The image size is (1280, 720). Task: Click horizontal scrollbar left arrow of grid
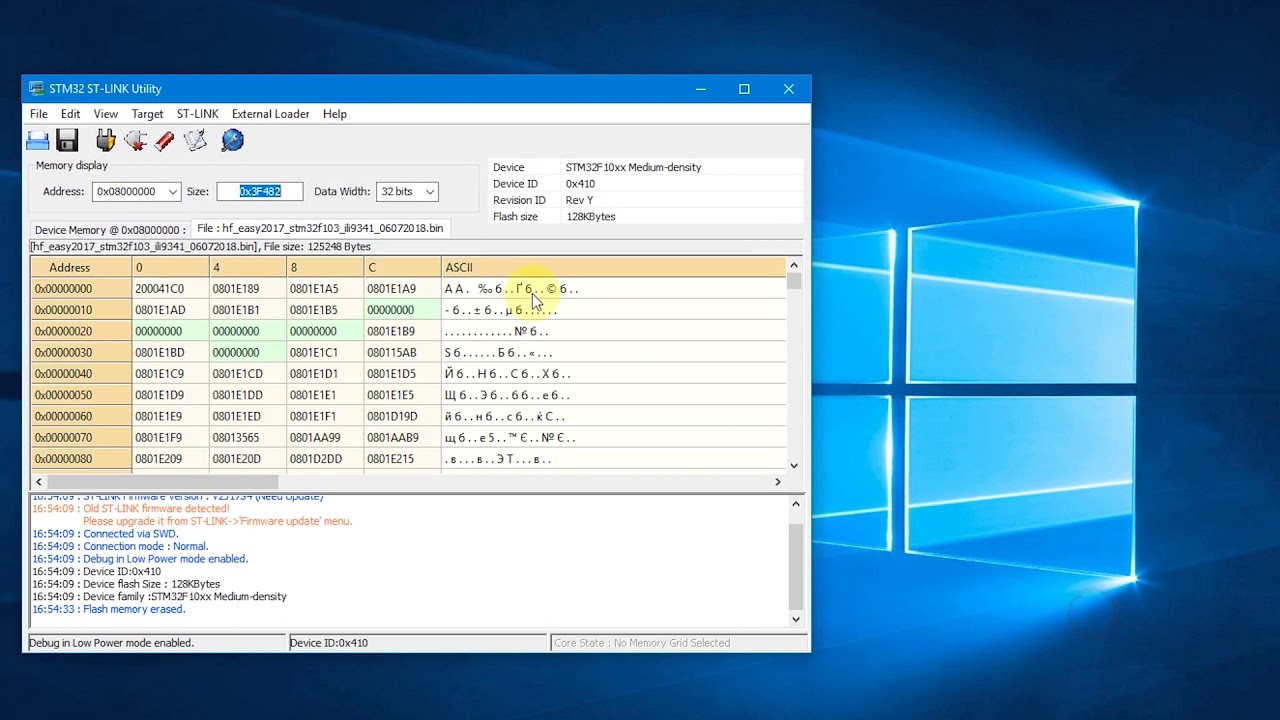tap(38, 482)
